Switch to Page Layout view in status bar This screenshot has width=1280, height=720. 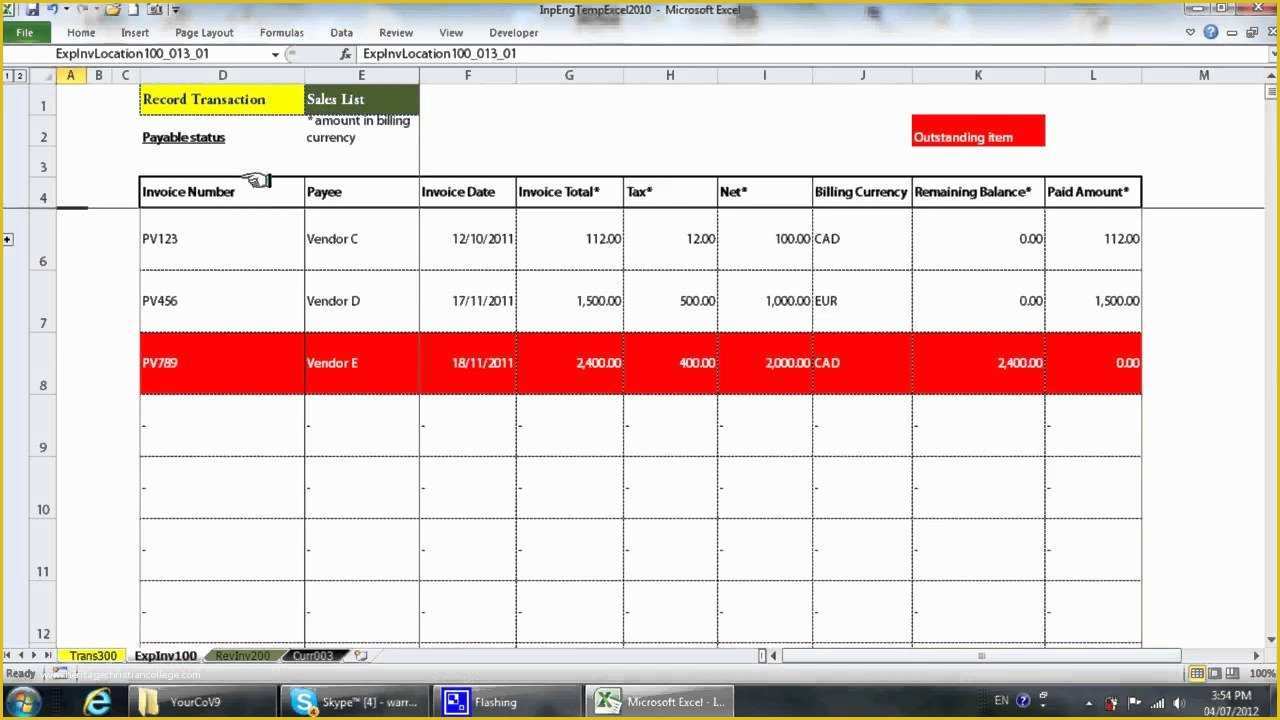point(1214,674)
